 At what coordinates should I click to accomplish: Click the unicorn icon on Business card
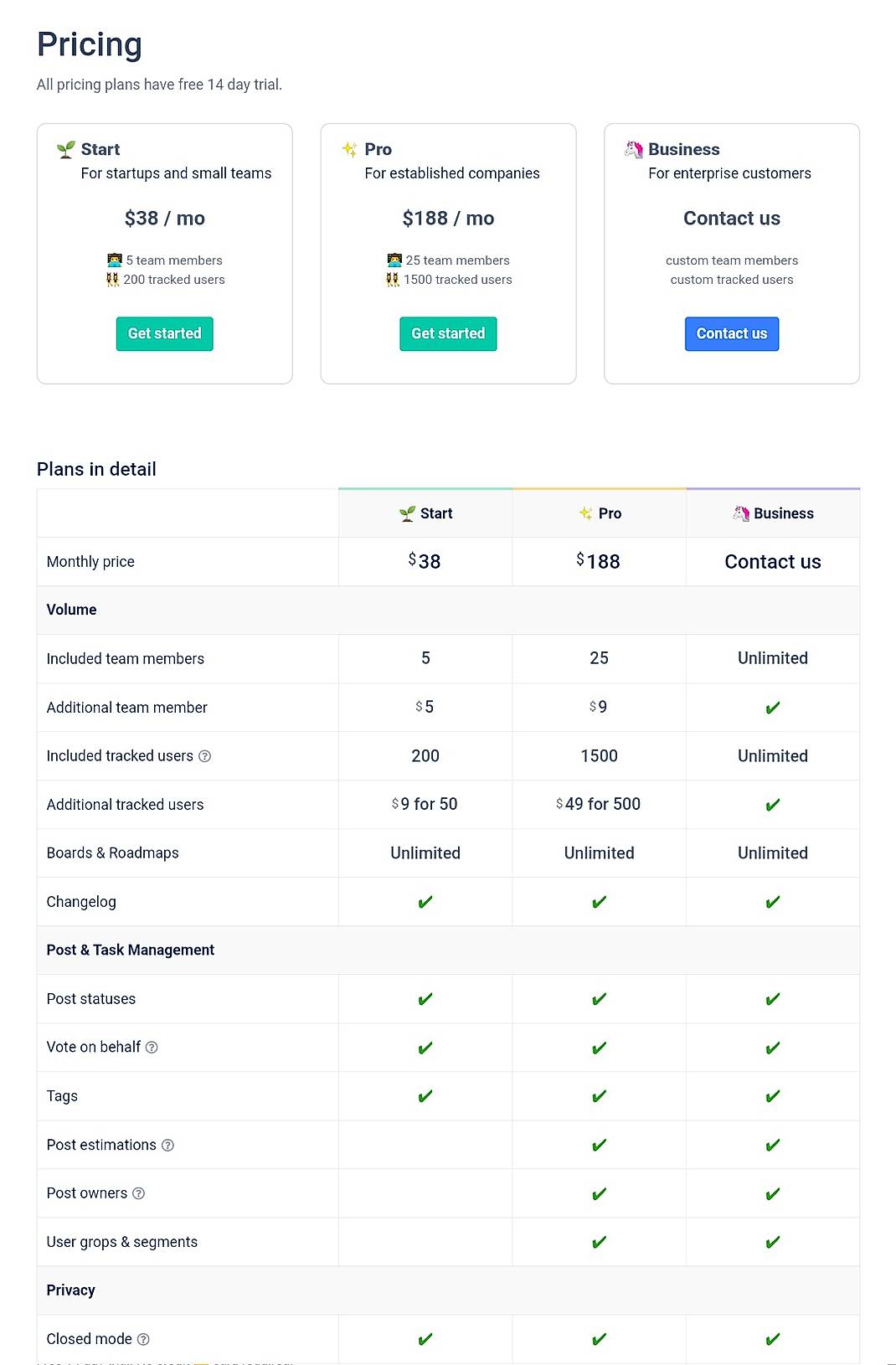(634, 150)
